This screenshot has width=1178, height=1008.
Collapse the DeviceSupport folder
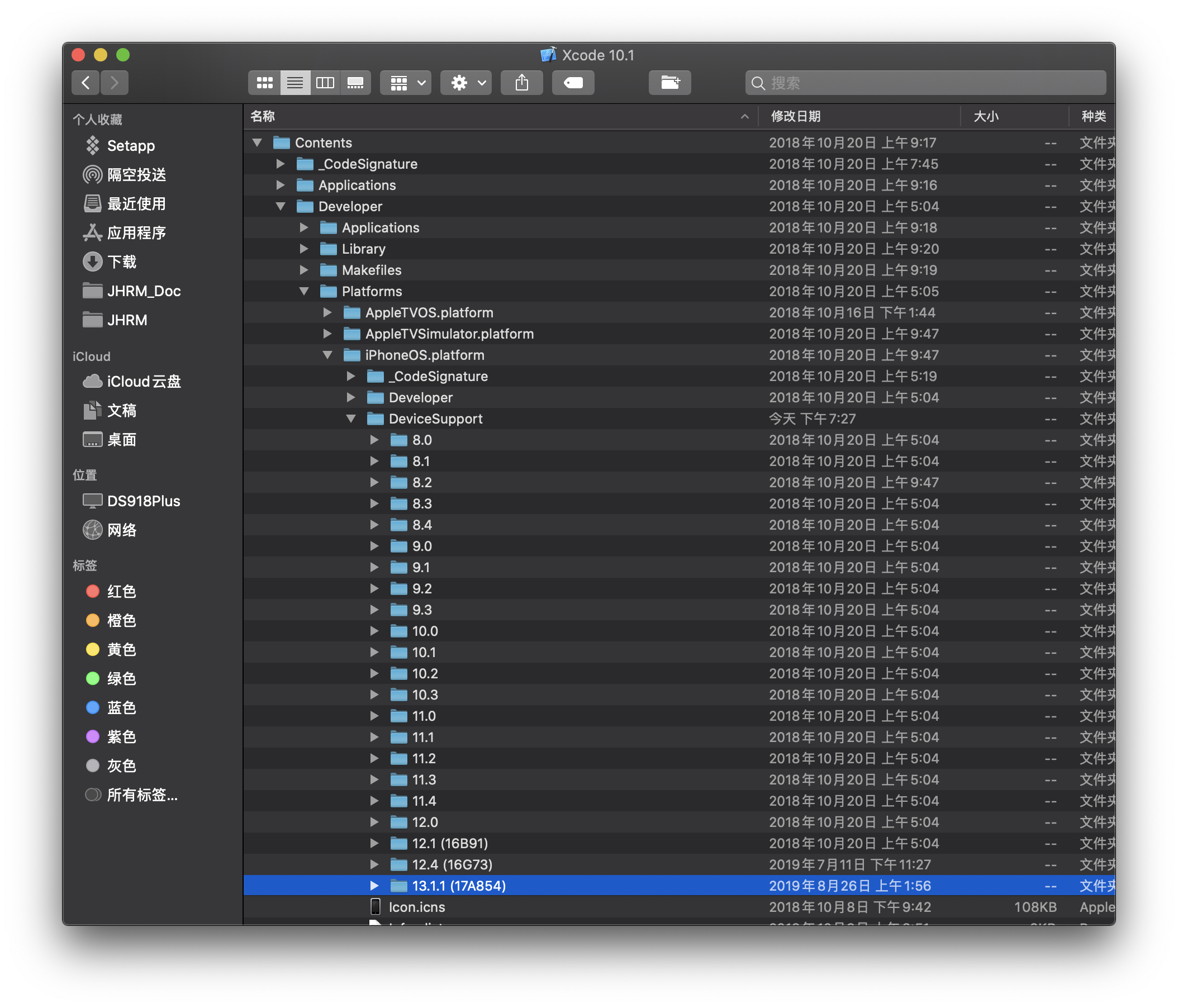tap(351, 419)
